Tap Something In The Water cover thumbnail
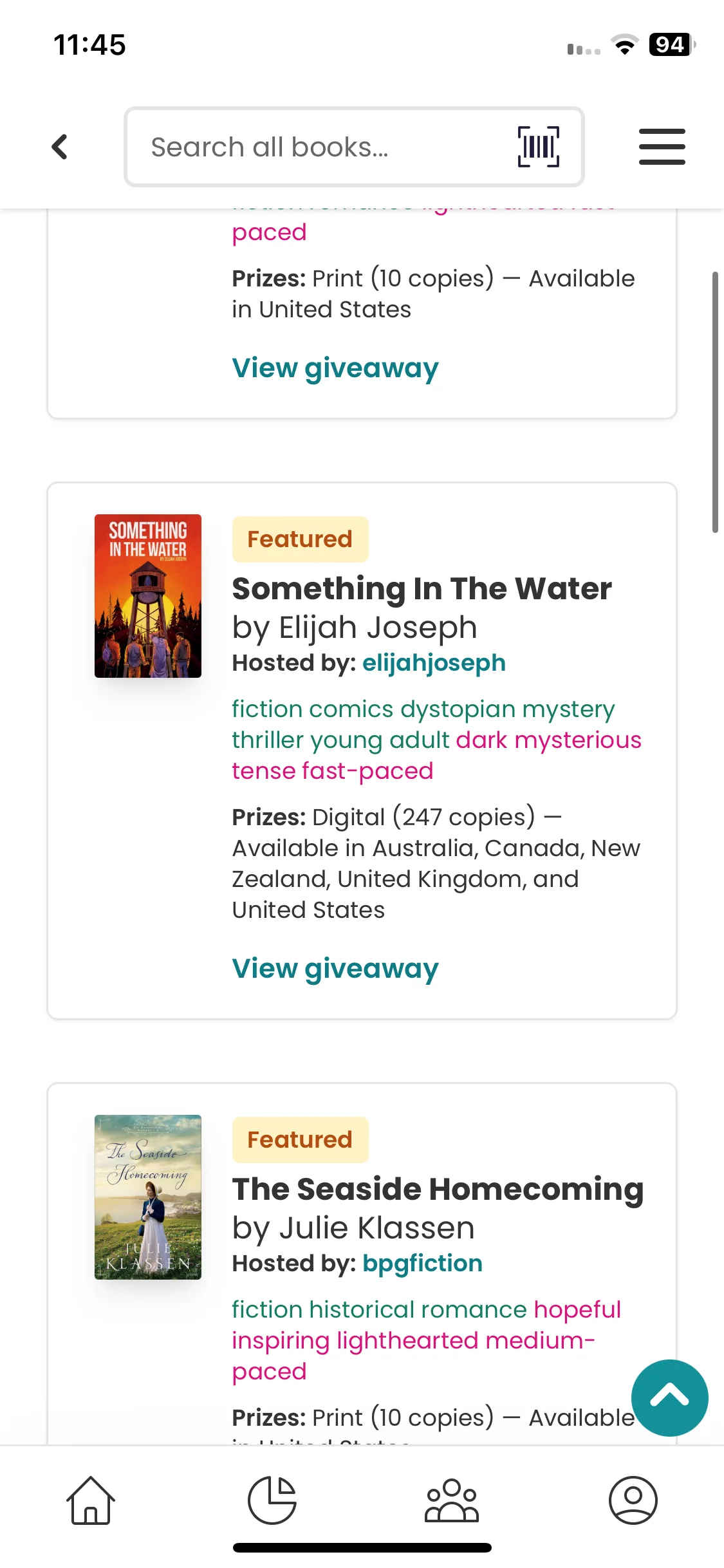The height and width of the screenshot is (1568, 724). [x=148, y=596]
